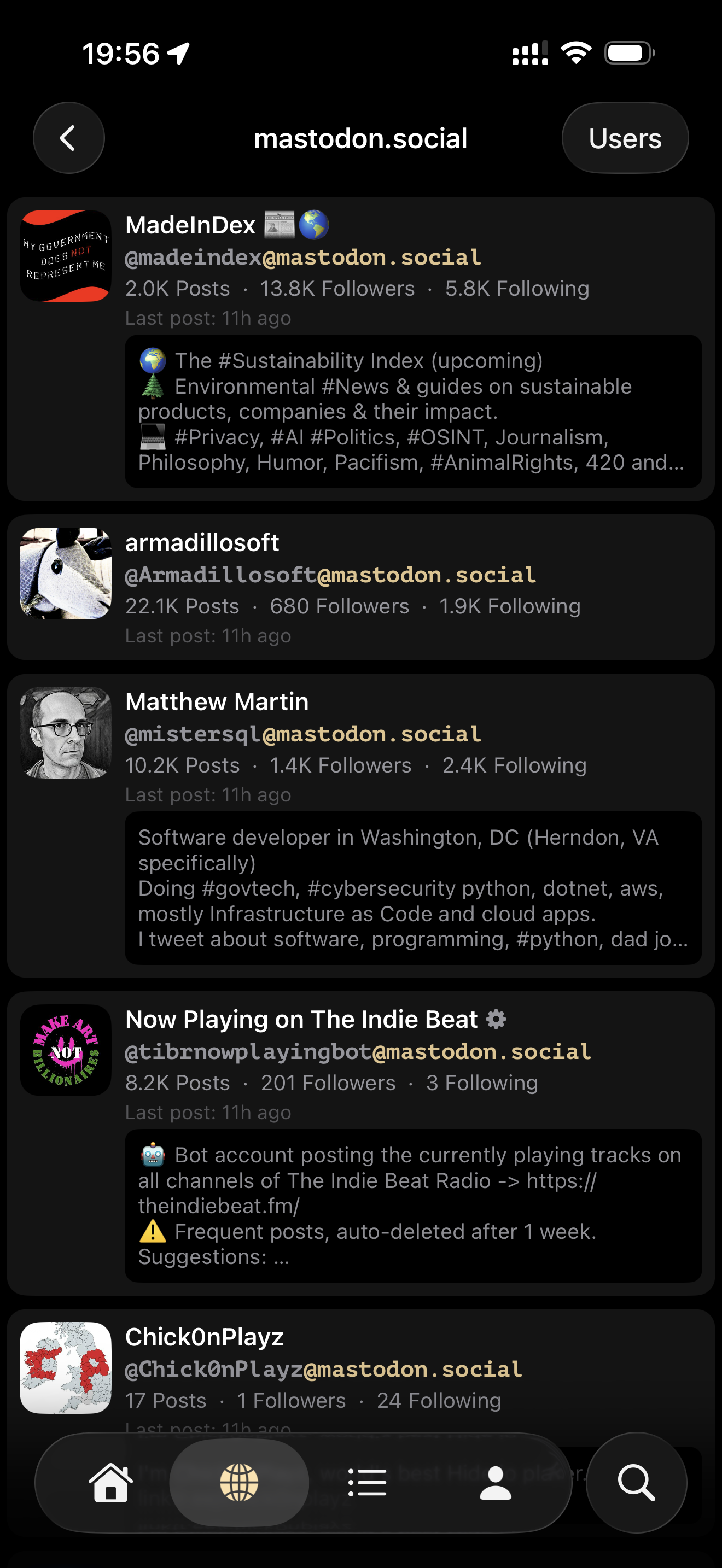Tap the Indie Beat bot avatar
The width and height of the screenshot is (722, 1568).
pyautogui.click(x=65, y=1050)
